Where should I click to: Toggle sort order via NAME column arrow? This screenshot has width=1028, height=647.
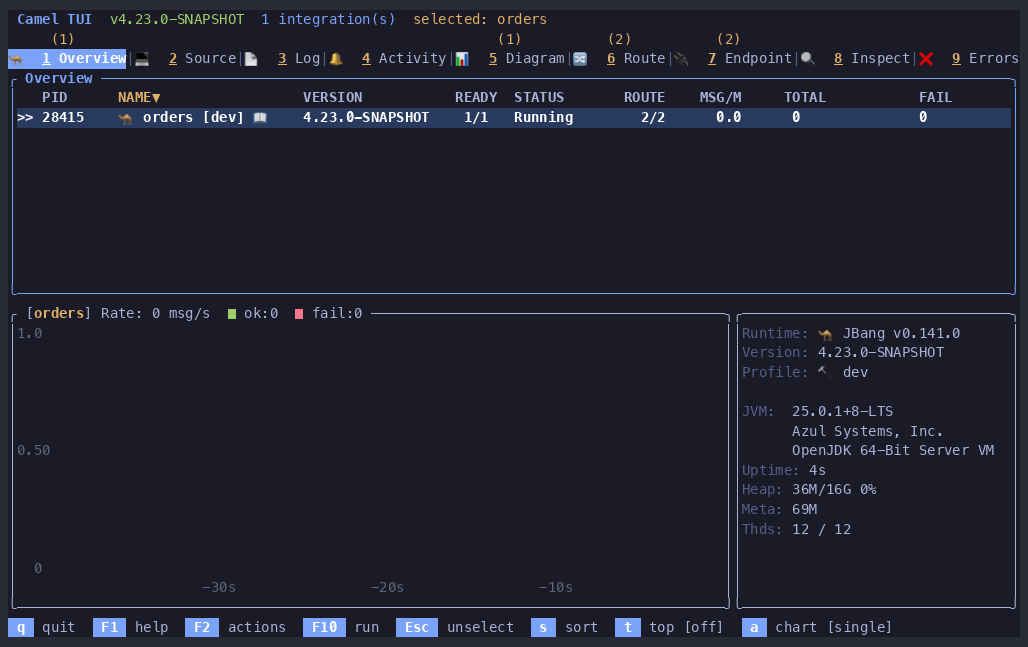click(x=156, y=98)
